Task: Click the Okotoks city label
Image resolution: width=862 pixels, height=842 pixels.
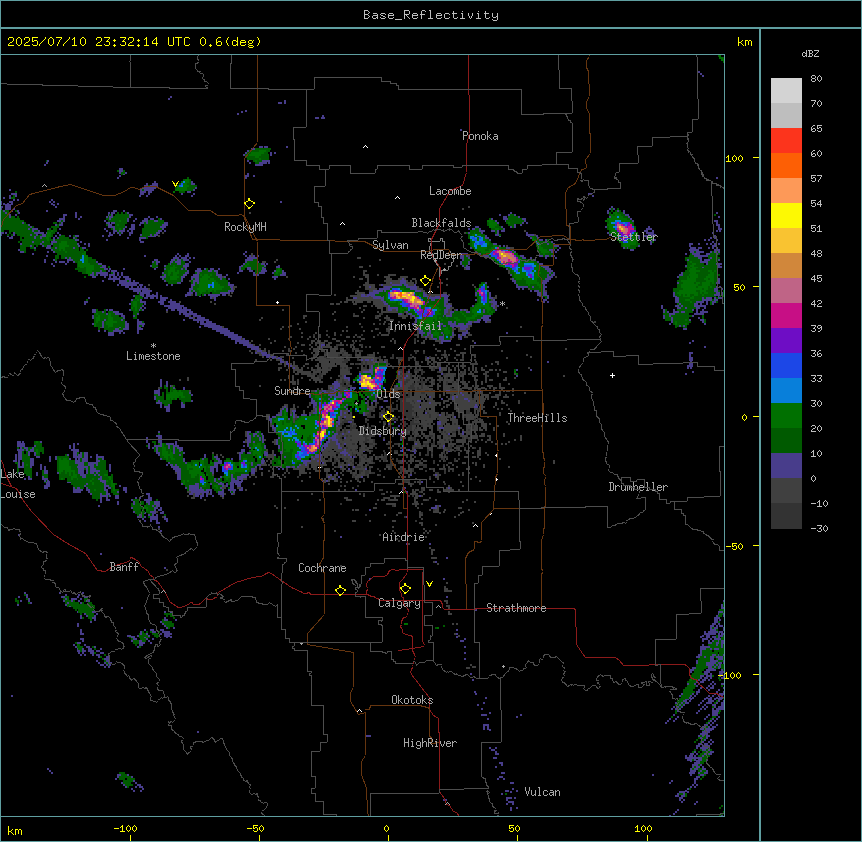Action: pyautogui.click(x=412, y=700)
